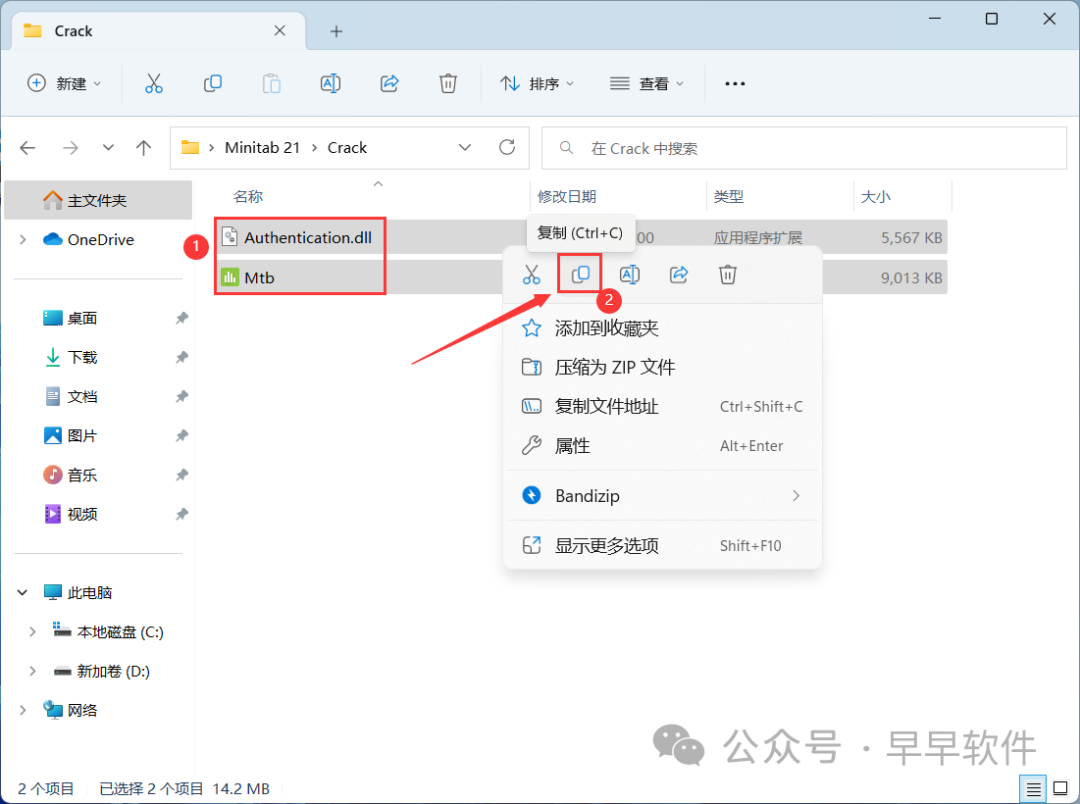Click the cut scissors icon in context menu
The image size is (1080, 804).
coord(531,274)
